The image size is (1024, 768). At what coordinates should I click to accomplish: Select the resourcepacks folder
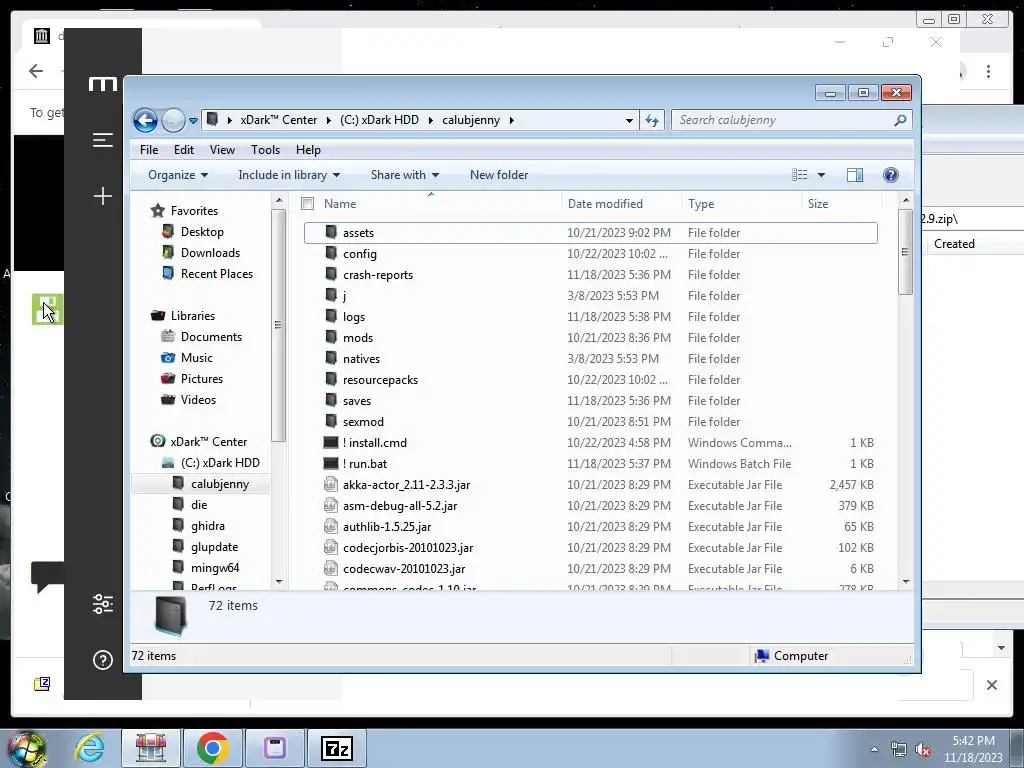pos(380,380)
